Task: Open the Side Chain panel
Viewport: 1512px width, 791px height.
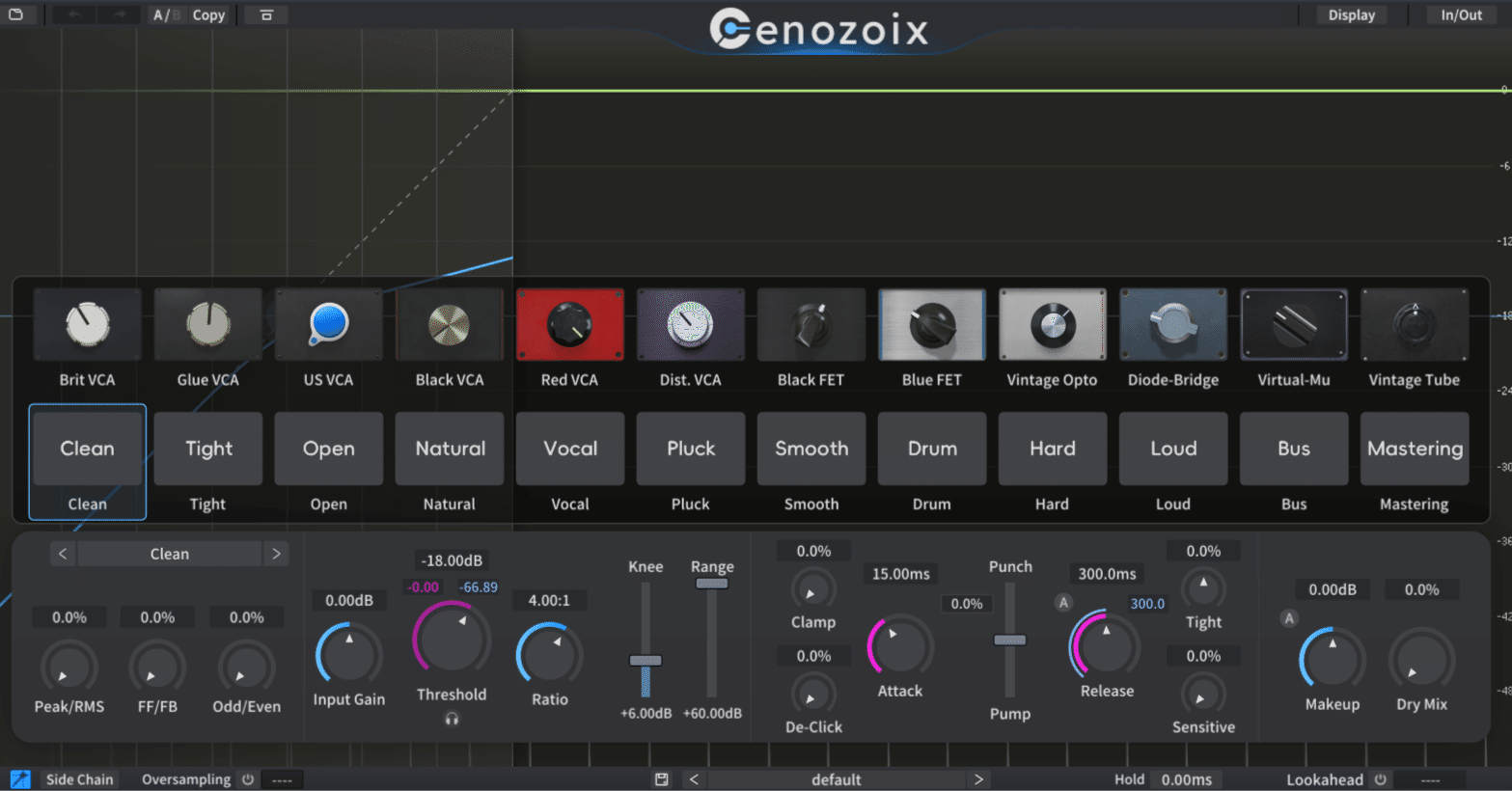Action: tap(79, 778)
